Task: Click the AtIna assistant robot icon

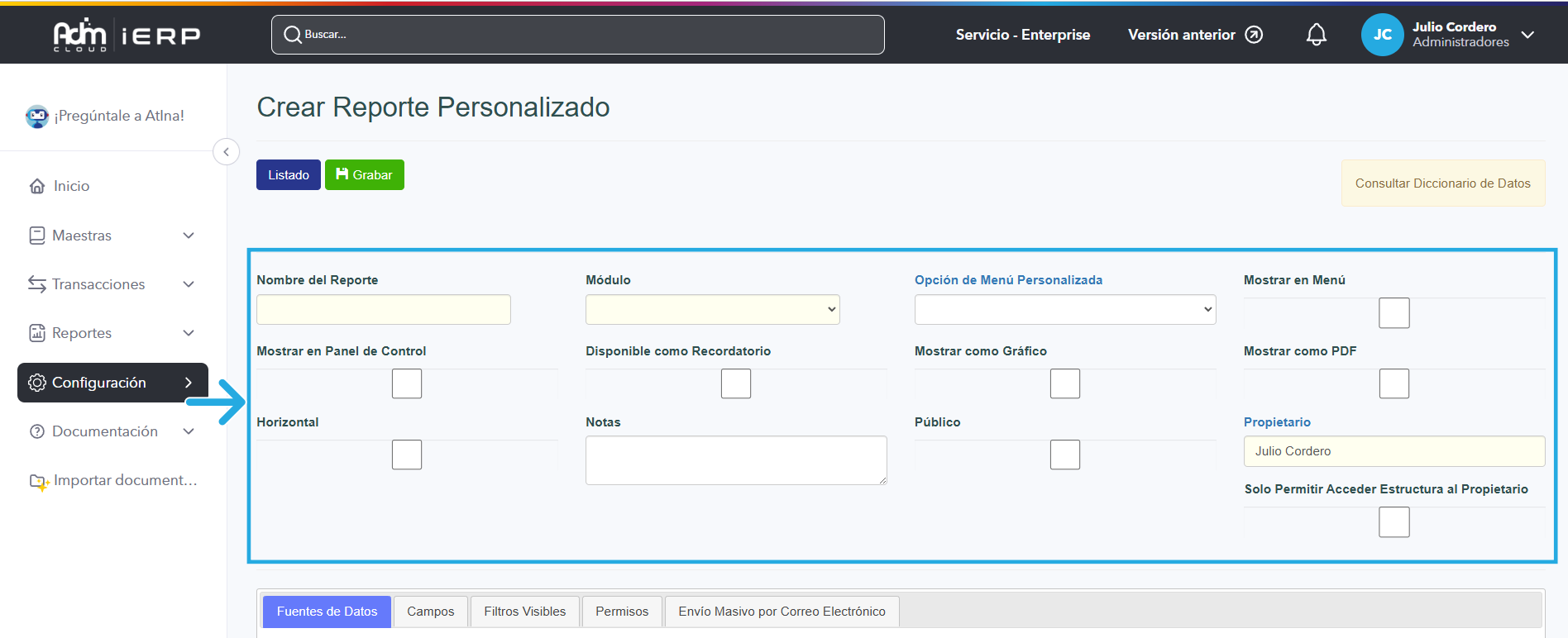Action: tap(37, 117)
